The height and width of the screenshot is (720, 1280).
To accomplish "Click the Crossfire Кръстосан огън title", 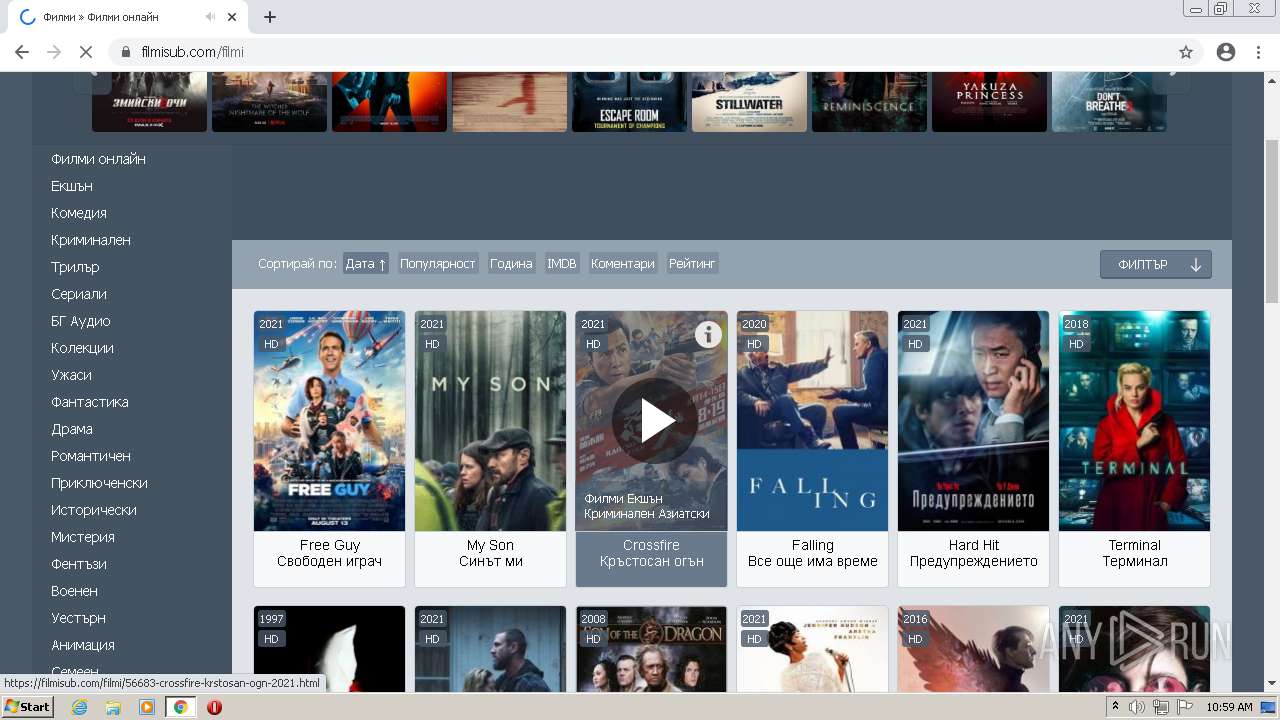I will coord(651,553).
